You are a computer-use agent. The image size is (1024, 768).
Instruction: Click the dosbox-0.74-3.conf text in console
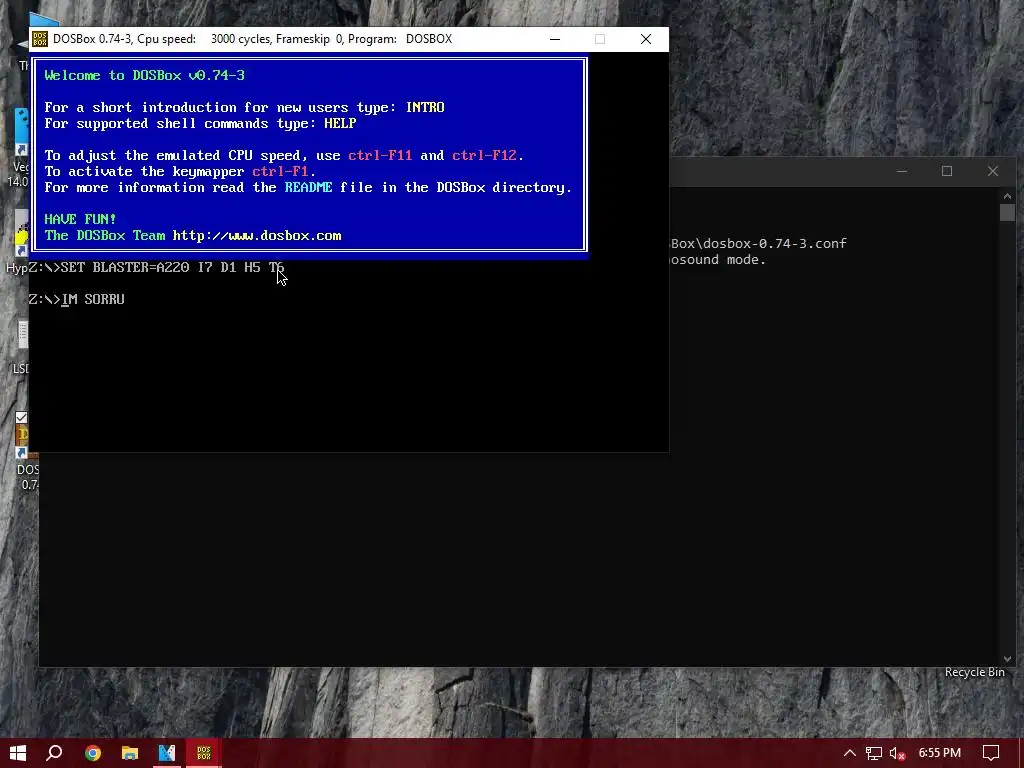click(775, 244)
